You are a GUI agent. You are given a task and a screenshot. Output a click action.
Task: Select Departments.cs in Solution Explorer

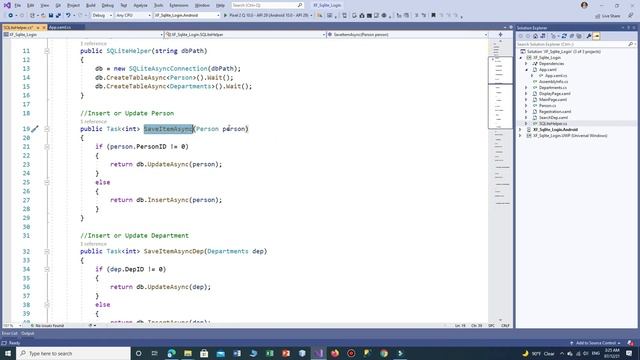553,87
